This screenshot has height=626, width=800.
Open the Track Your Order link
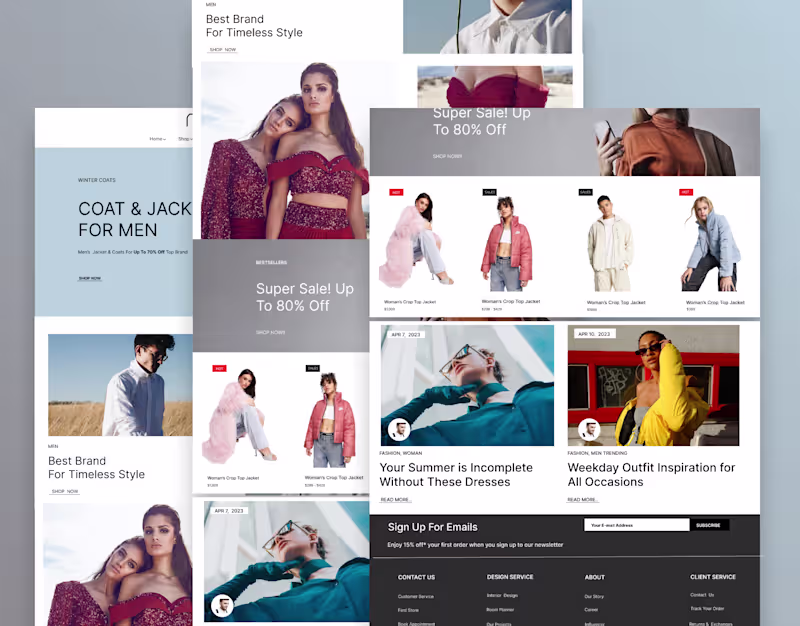tap(706, 610)
